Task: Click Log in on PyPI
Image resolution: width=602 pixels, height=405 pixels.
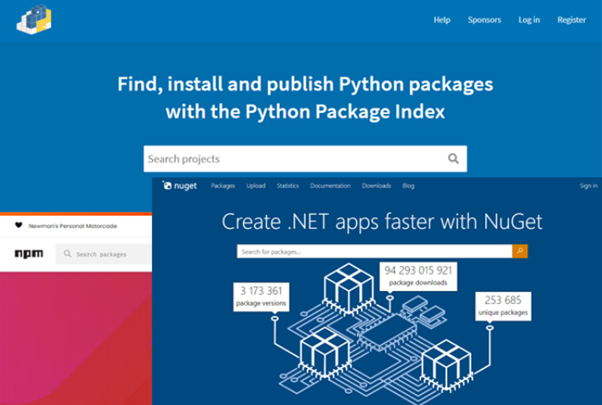Action: (529, 20)
